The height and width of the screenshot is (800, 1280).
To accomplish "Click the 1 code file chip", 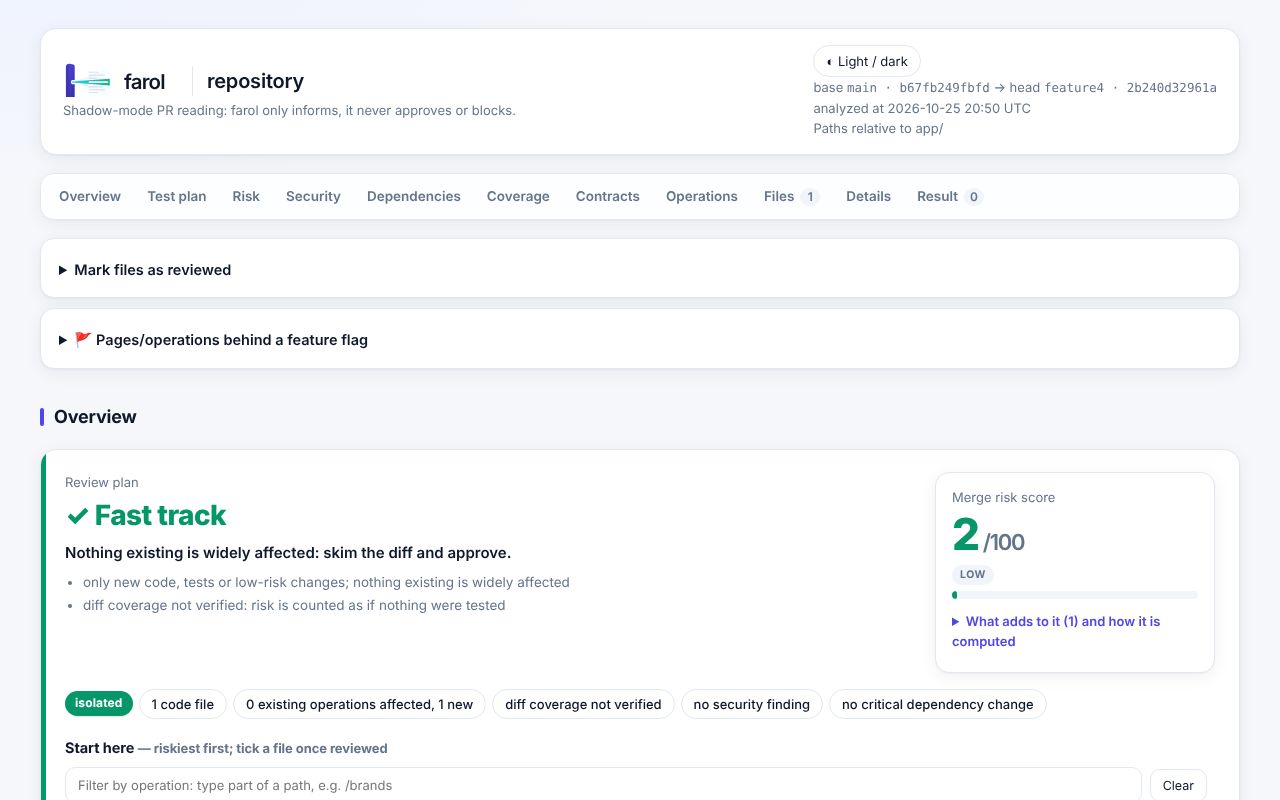I will tap(183, 704).
